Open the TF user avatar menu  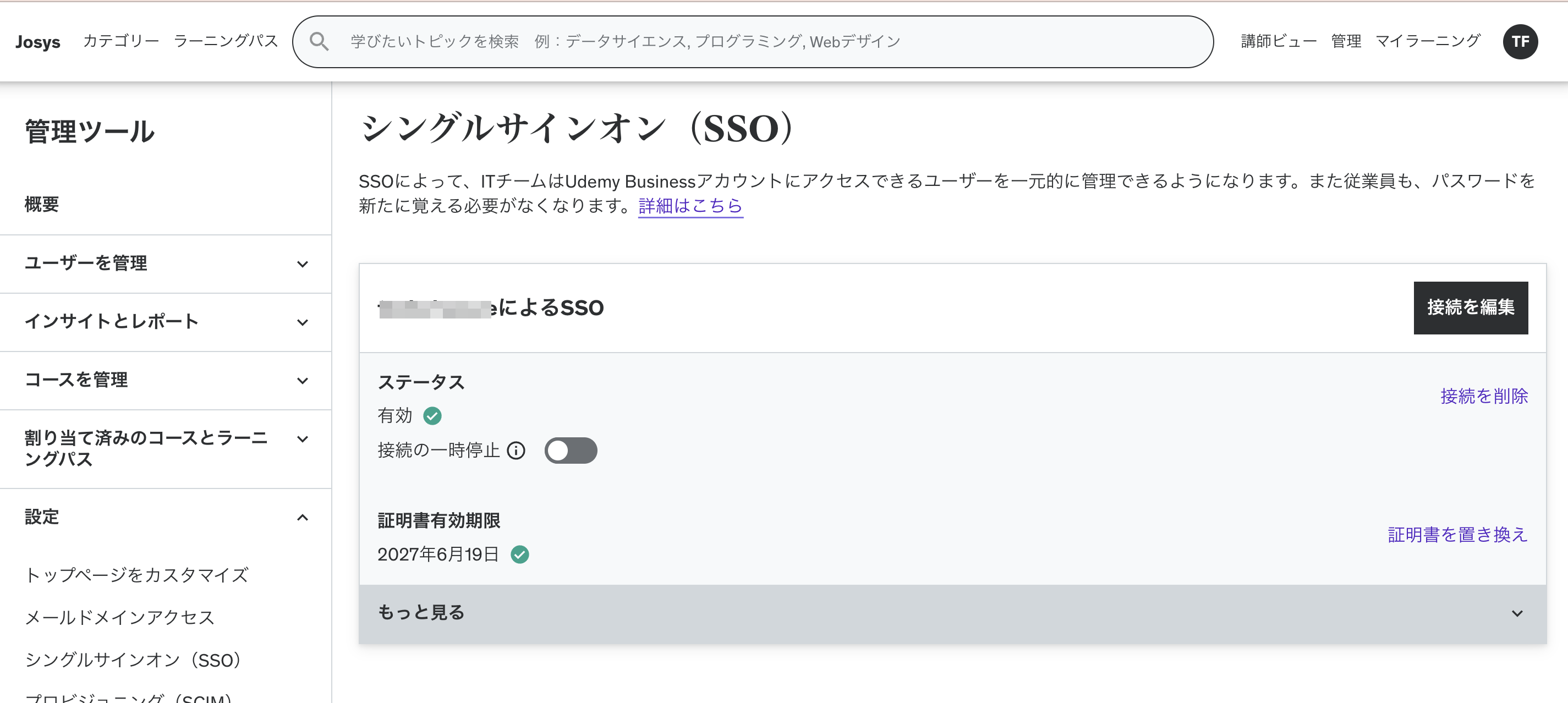pyautogui.click(x=1520, y=41)
